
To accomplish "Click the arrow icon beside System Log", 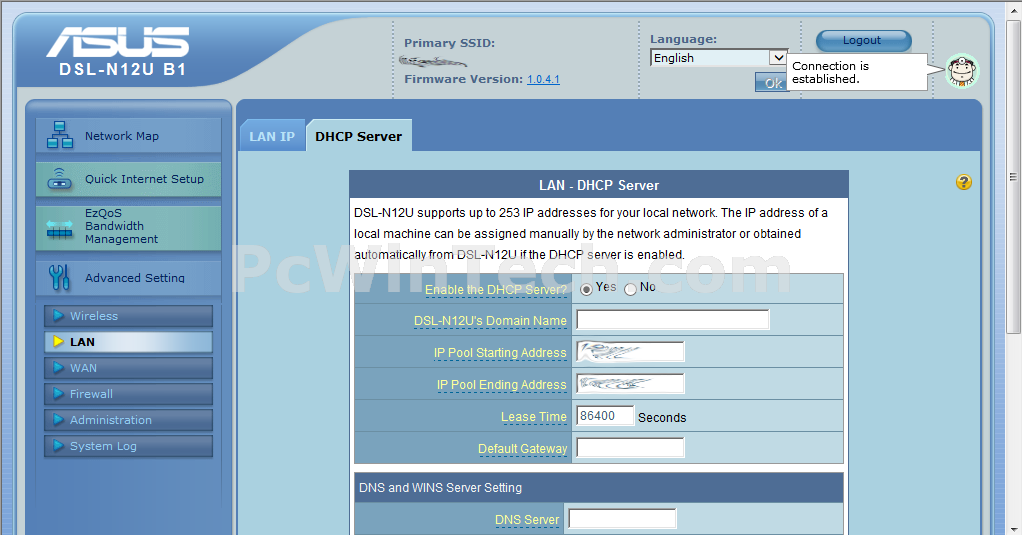I will coord(59,446).
